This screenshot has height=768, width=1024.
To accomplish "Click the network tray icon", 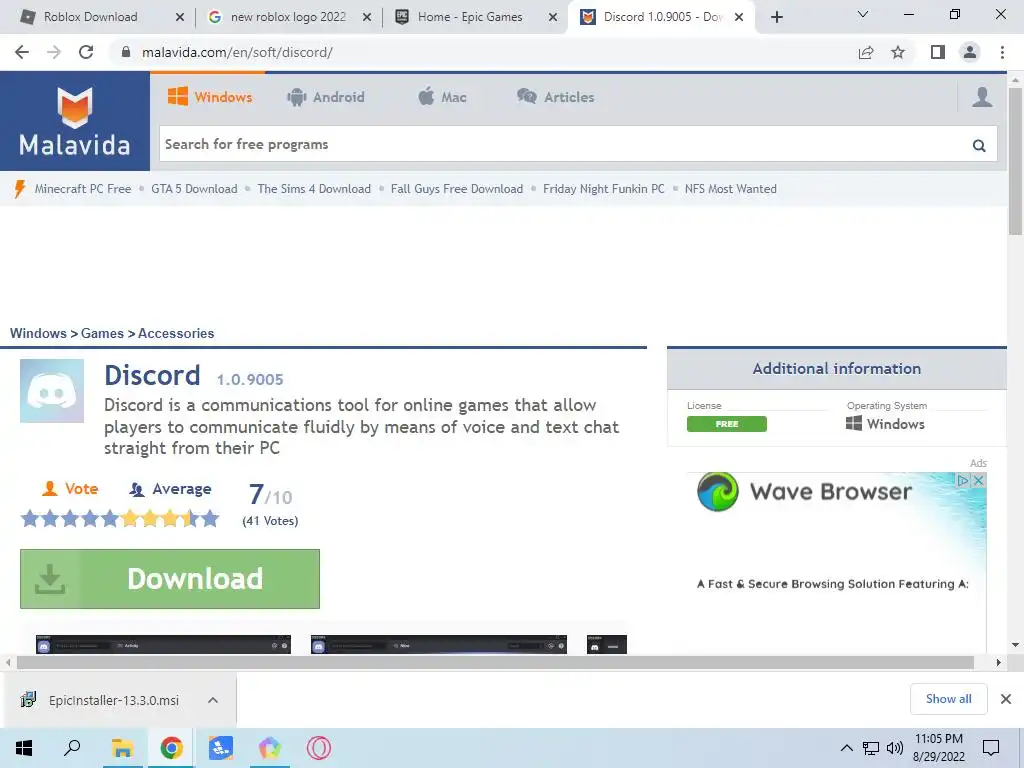I will (871, 748).
